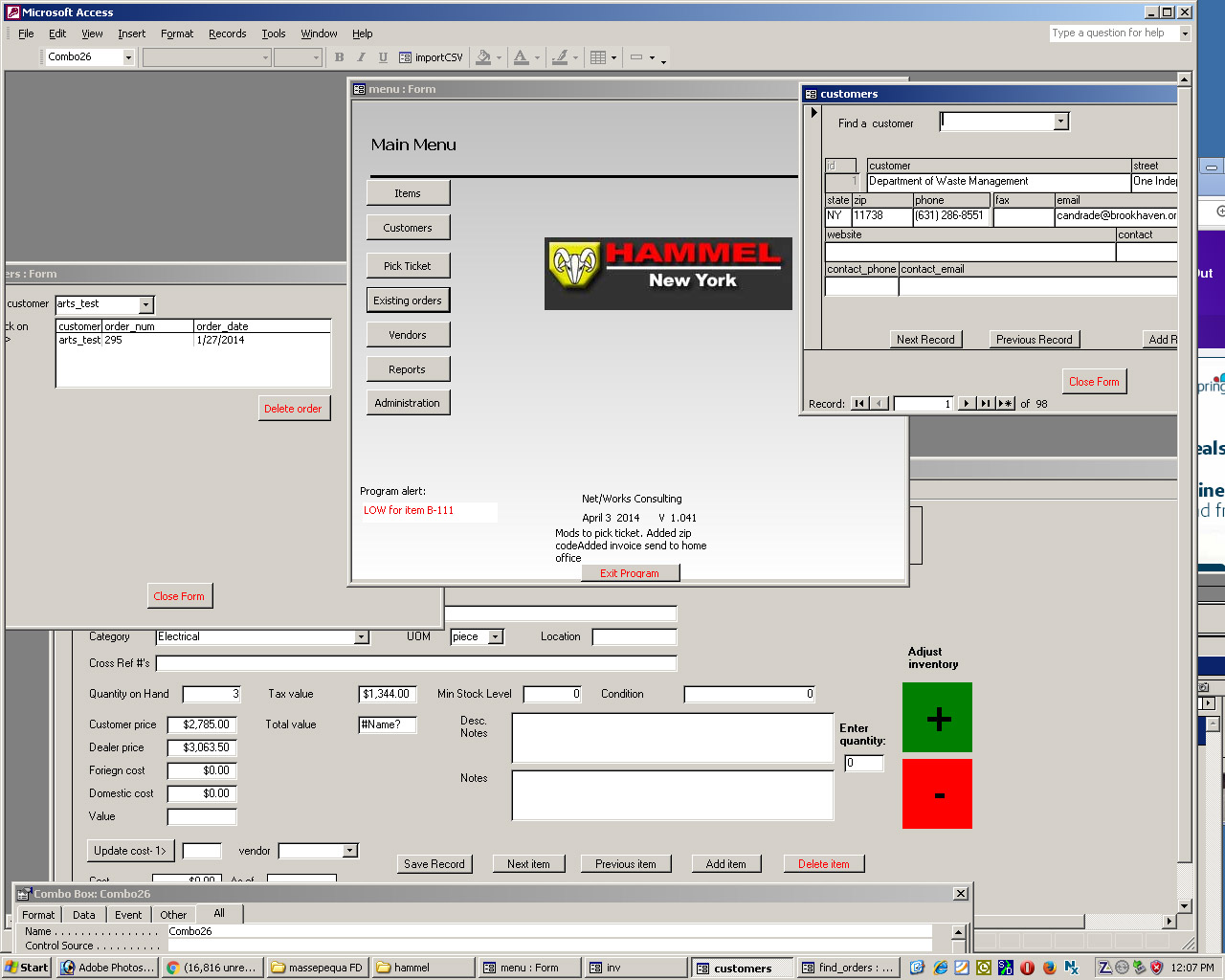Image resolution: width=1225 pixels, height=980 pixels.
Task: Switch to the Data properties tab
Action: click(x=84, y=915)
